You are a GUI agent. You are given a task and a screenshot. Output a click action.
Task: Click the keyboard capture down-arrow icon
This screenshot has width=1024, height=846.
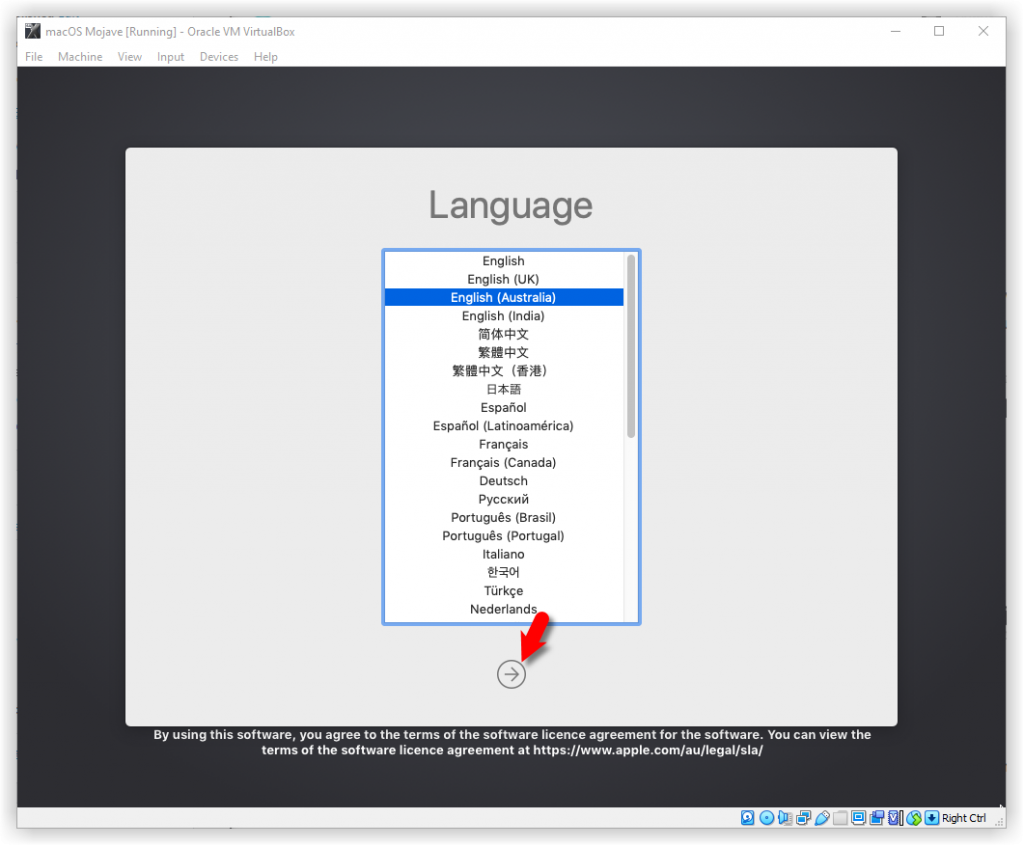click(932, 818)
